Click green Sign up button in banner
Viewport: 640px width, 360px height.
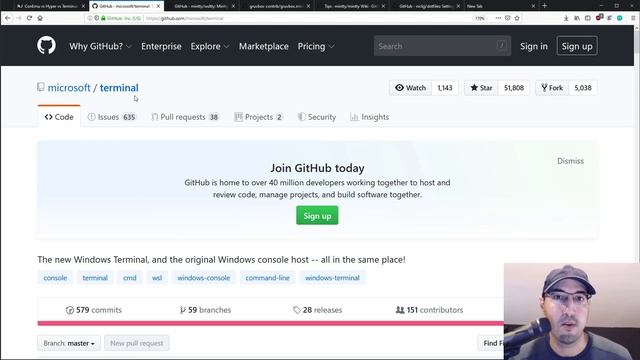317,216
